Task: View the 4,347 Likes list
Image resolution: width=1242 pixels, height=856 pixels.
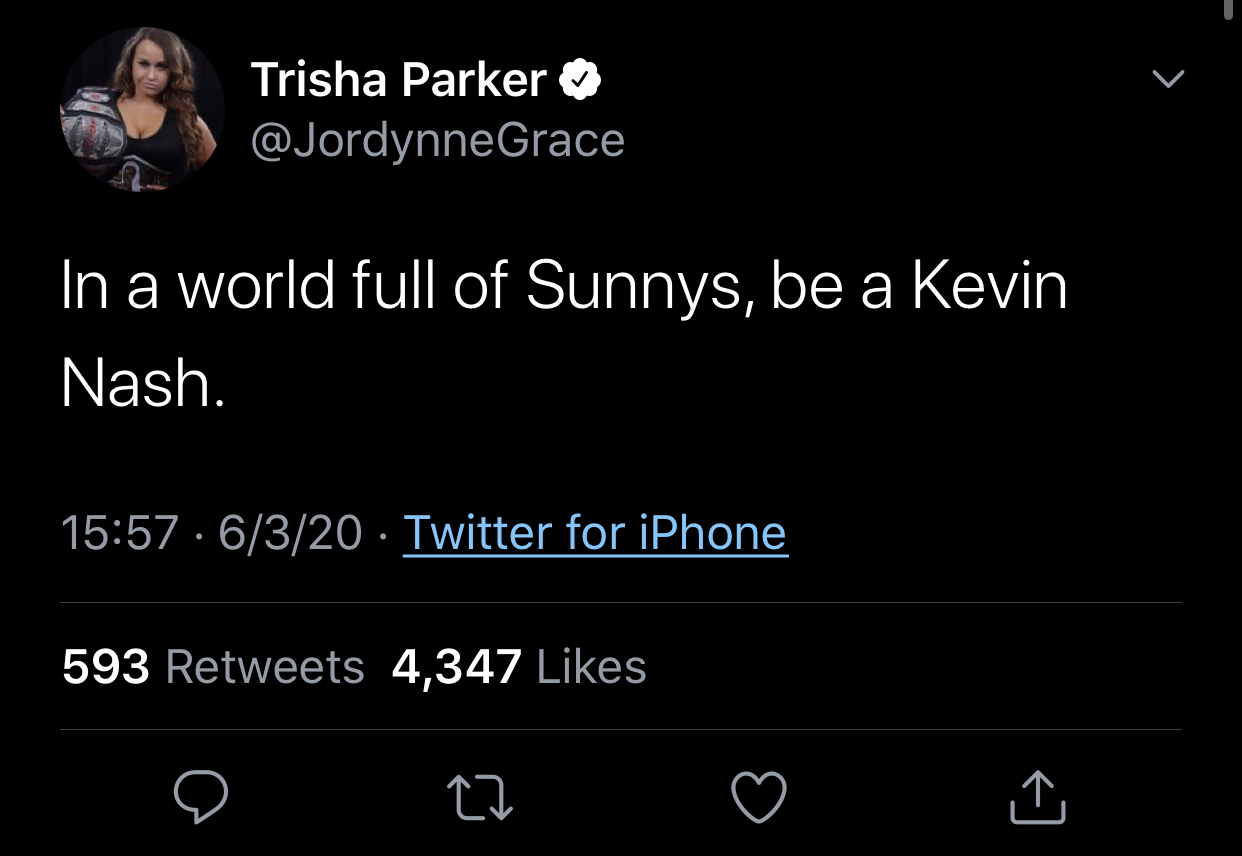Action: (x=518, y=667)
